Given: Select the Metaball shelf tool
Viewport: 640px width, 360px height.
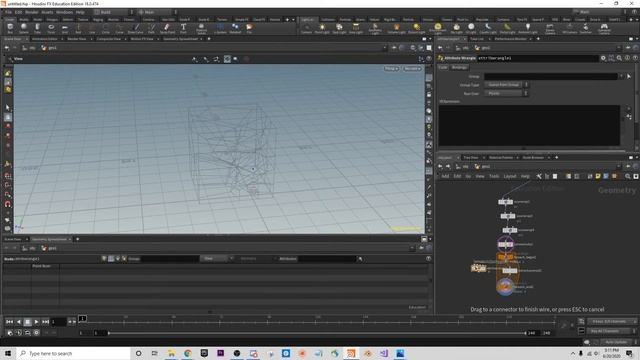Looking at the screenshot, I should (x=235, y=28).
